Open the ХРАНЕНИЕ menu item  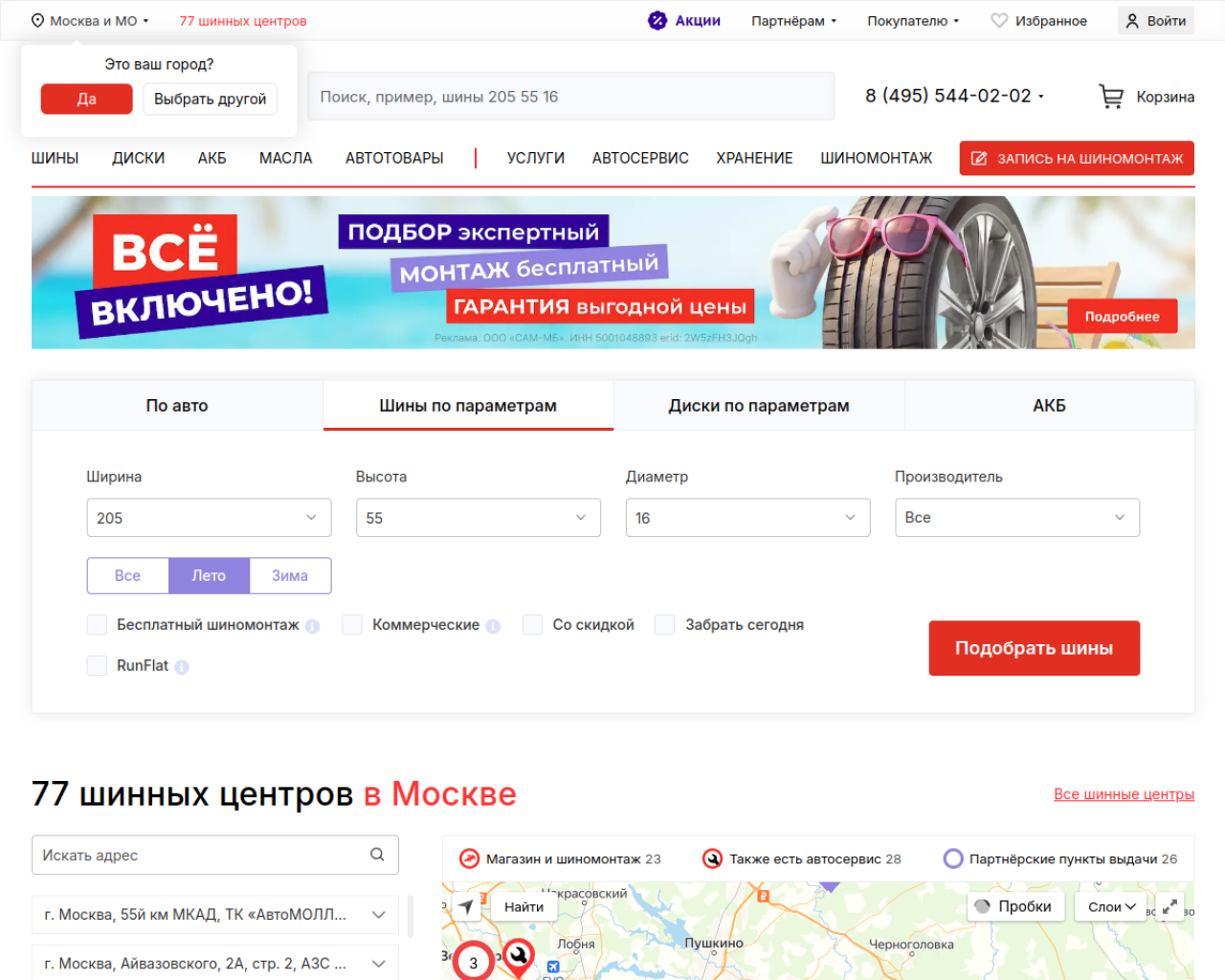[x=754, y=158]
